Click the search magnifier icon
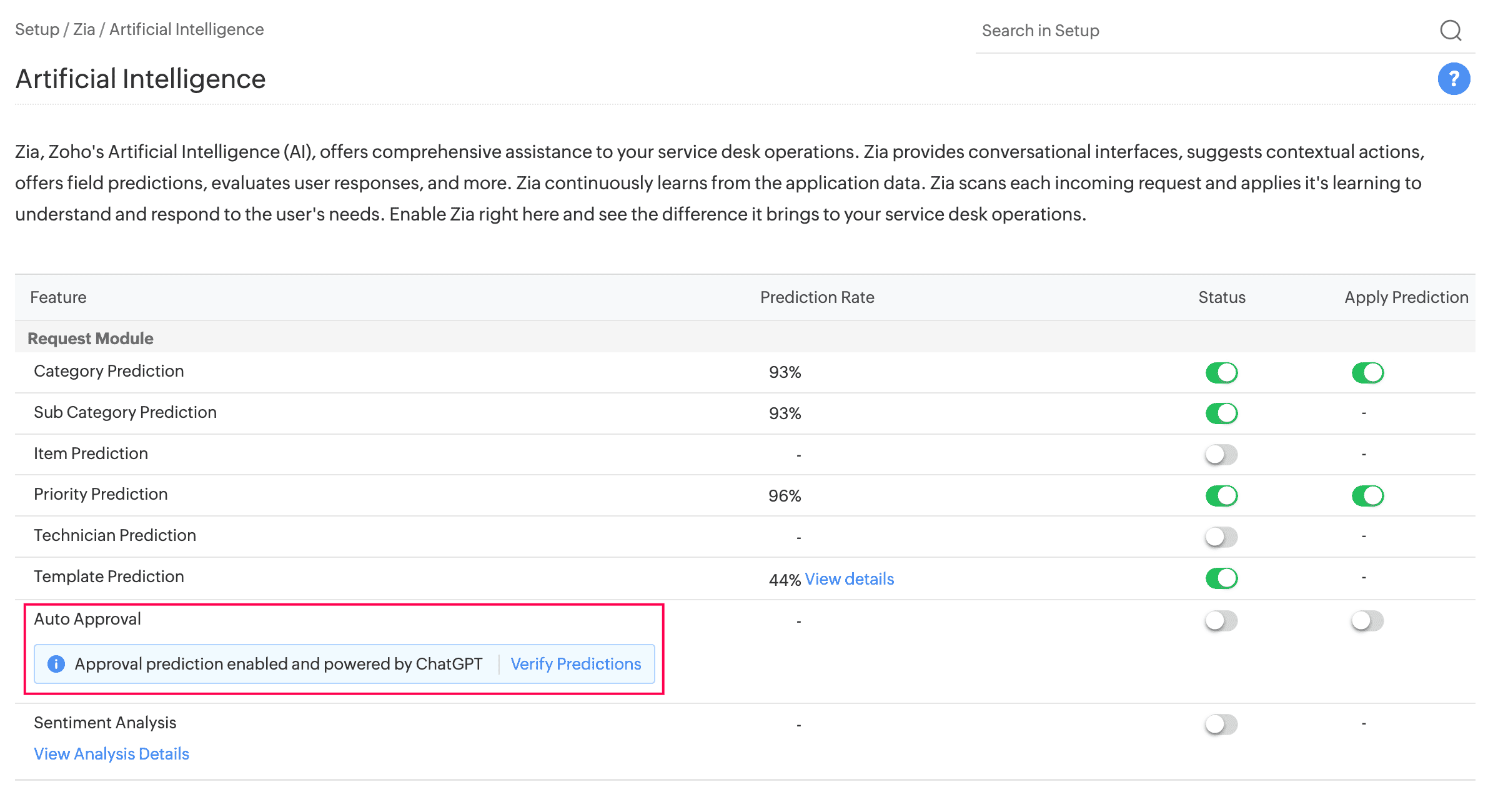The image size is (1488, 812). [1450, 30]
